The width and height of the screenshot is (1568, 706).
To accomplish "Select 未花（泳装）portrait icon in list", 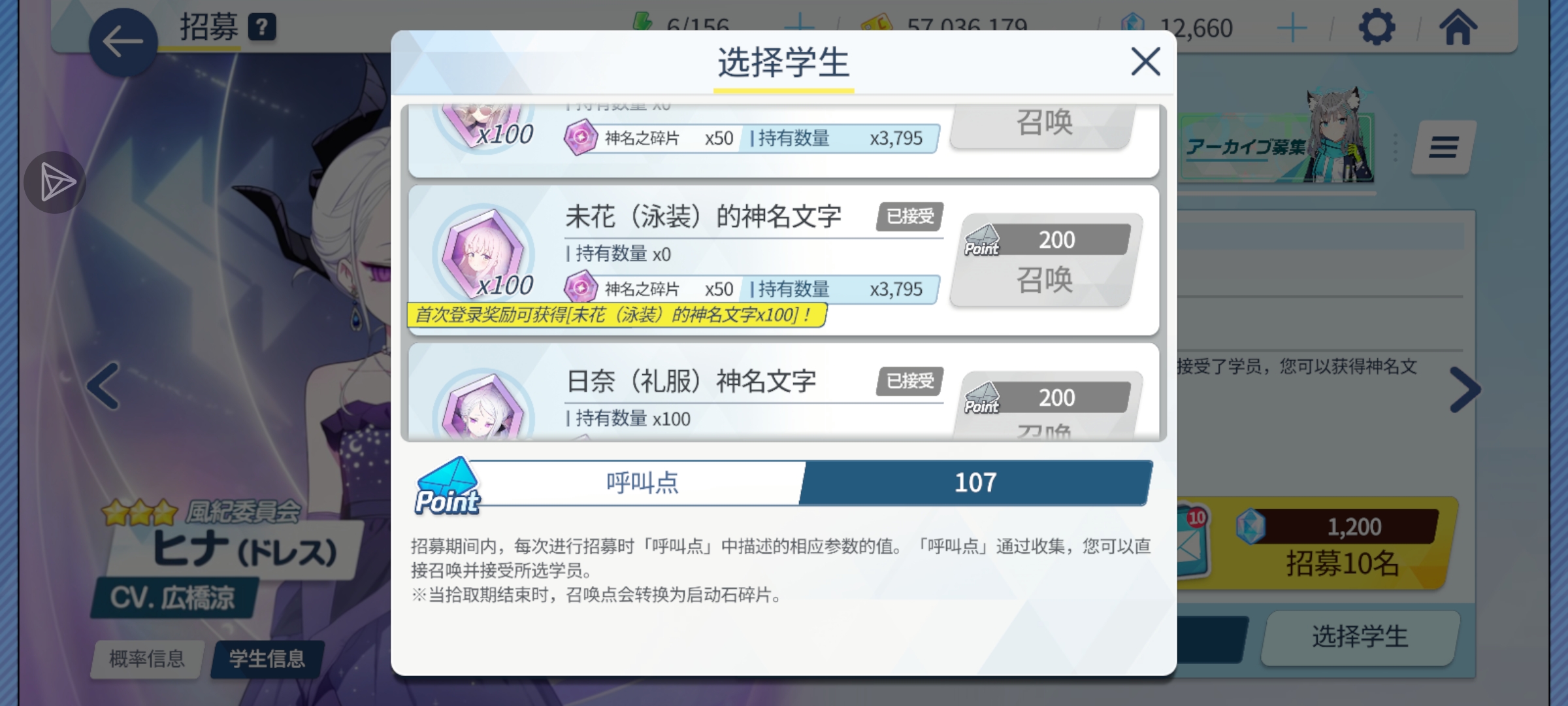I will [x=484, y=255].
